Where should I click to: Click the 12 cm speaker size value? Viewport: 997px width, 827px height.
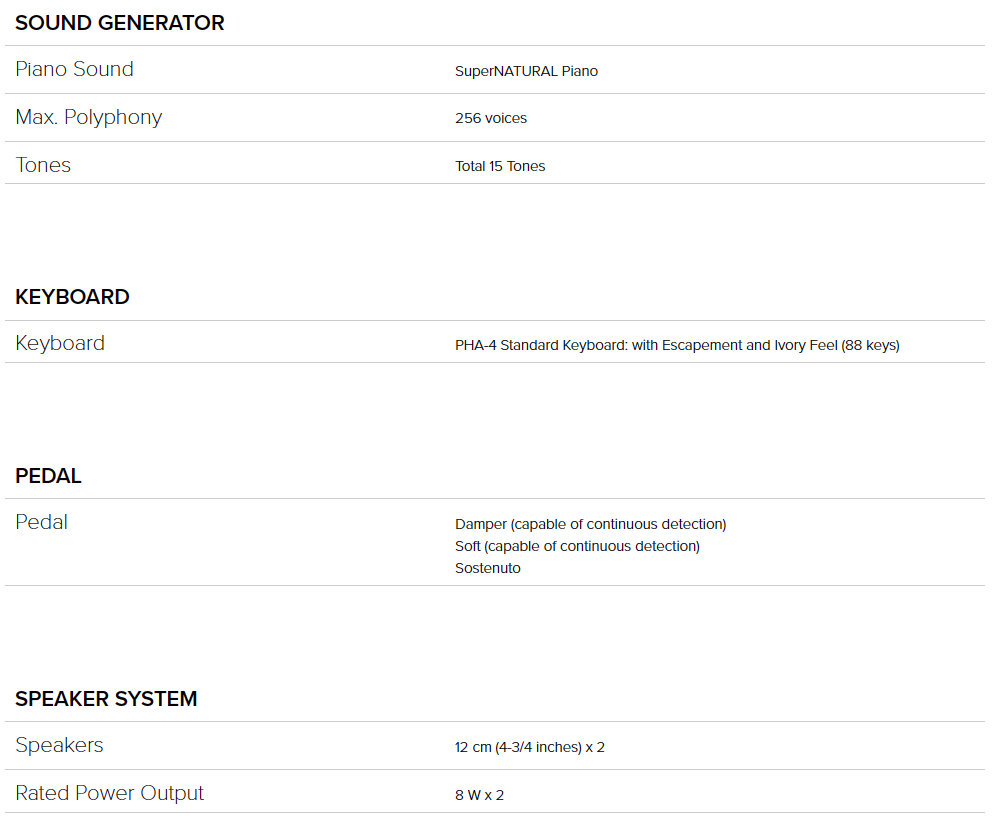(529, 747)
